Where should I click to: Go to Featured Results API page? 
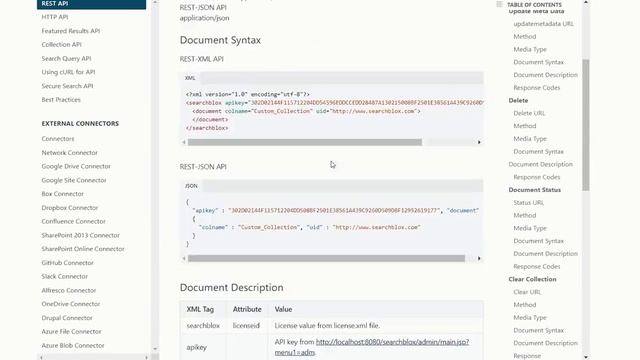click(71, 31)
